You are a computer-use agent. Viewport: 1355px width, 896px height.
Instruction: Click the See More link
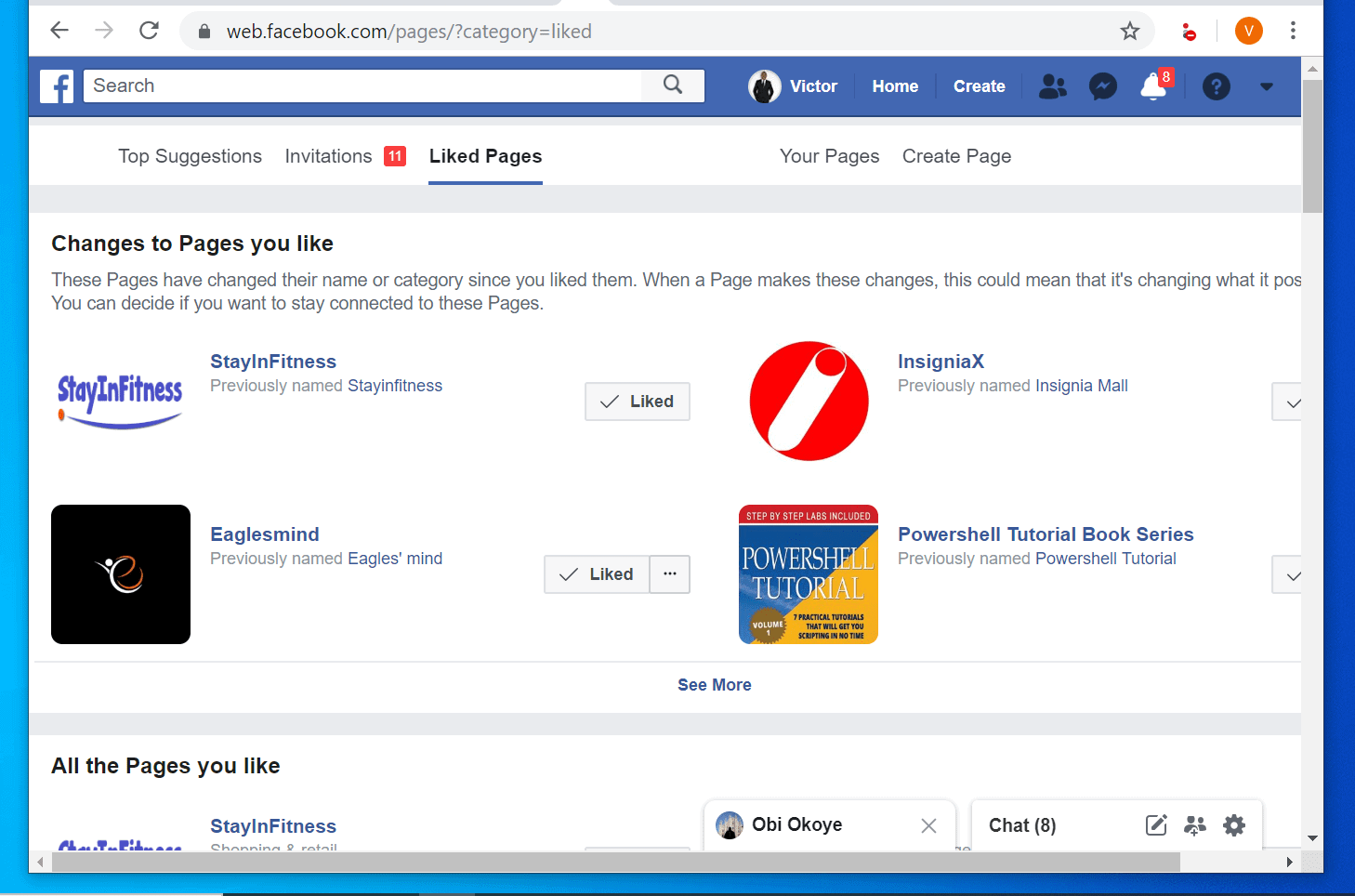715,685
